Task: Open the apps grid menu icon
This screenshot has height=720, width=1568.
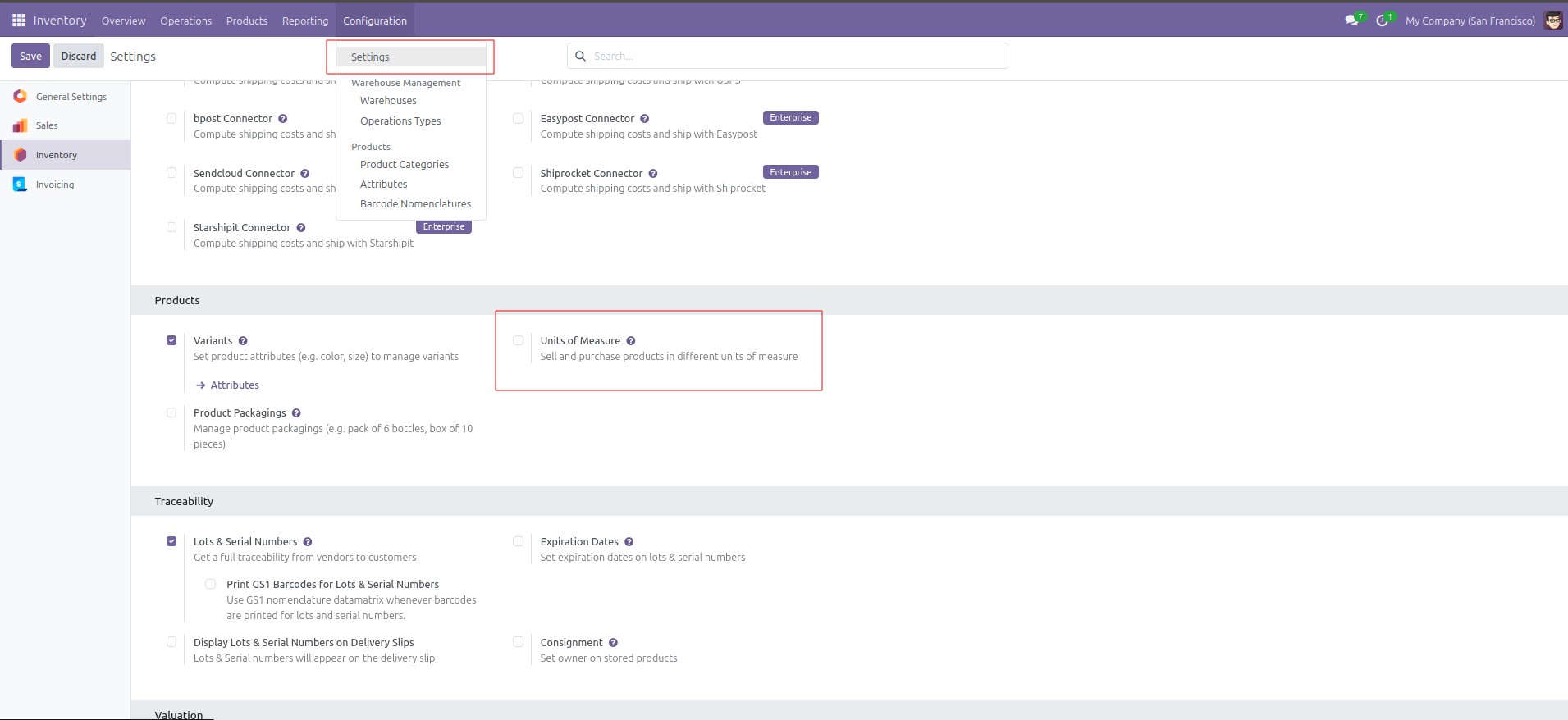Action: 18,21
